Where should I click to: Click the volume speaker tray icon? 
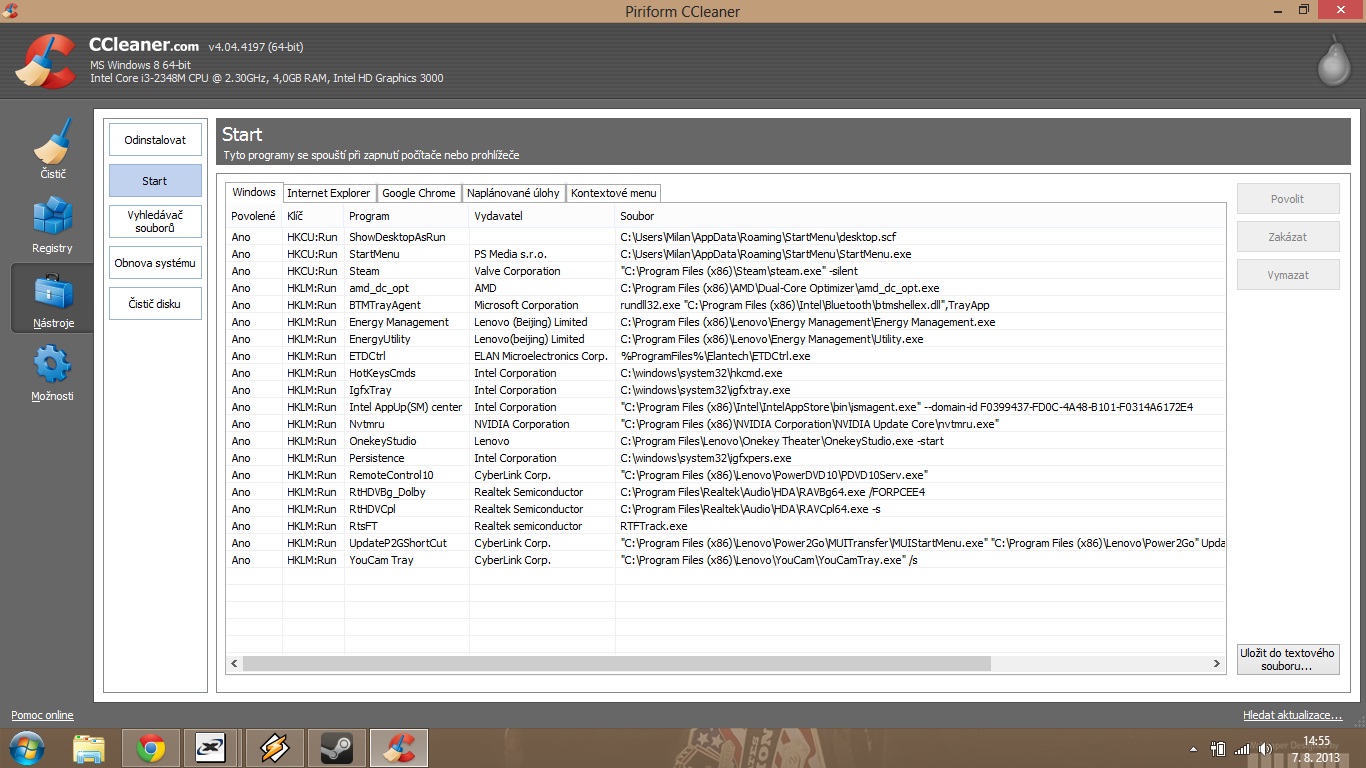point(1264,748)
